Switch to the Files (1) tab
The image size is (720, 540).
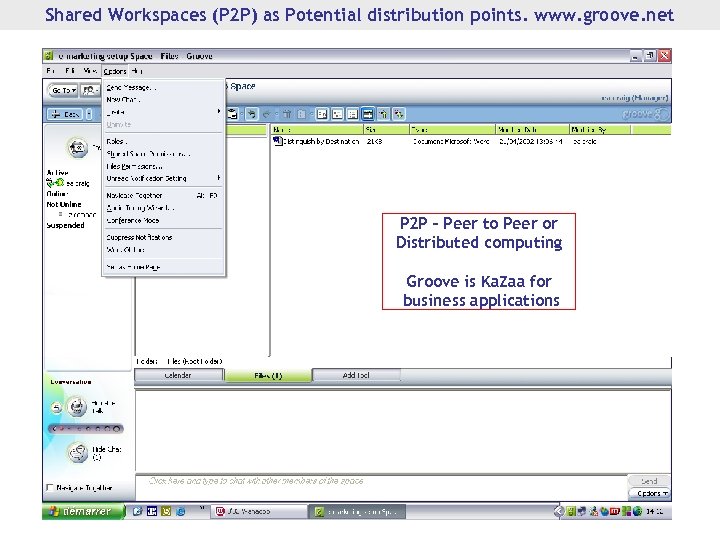268,375
